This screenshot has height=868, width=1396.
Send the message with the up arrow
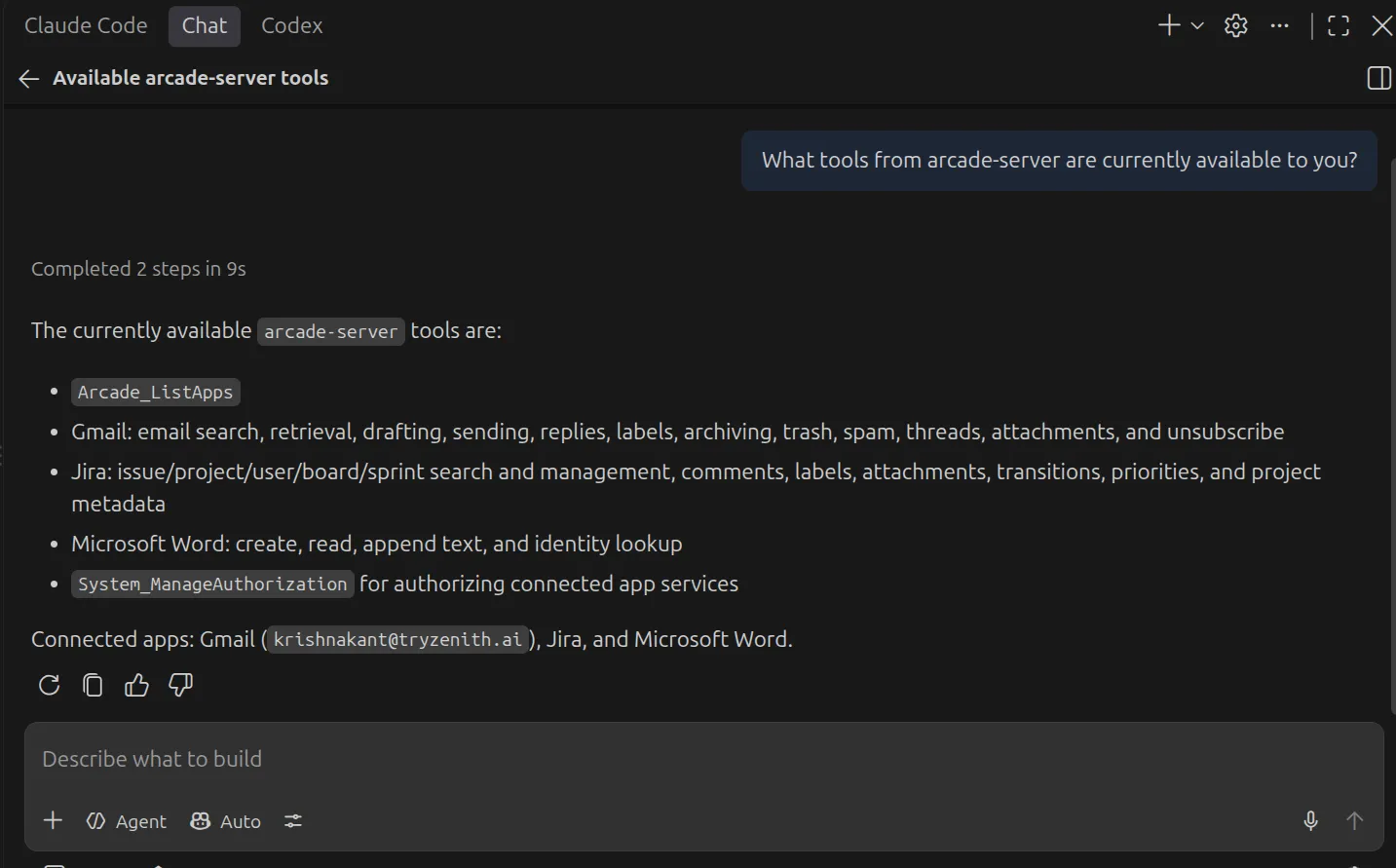pyautogui.click(x=1354, y=821)
